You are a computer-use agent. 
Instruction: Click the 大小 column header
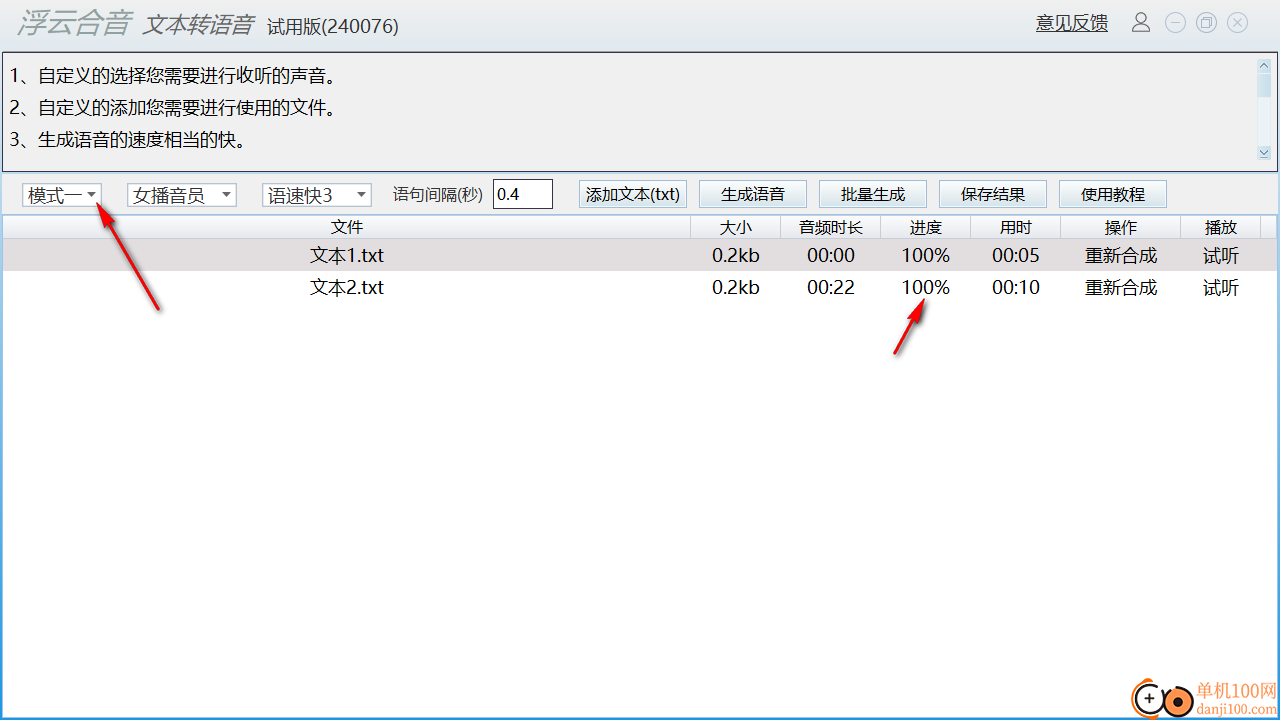pyautogui.click(x=736, y=227)
